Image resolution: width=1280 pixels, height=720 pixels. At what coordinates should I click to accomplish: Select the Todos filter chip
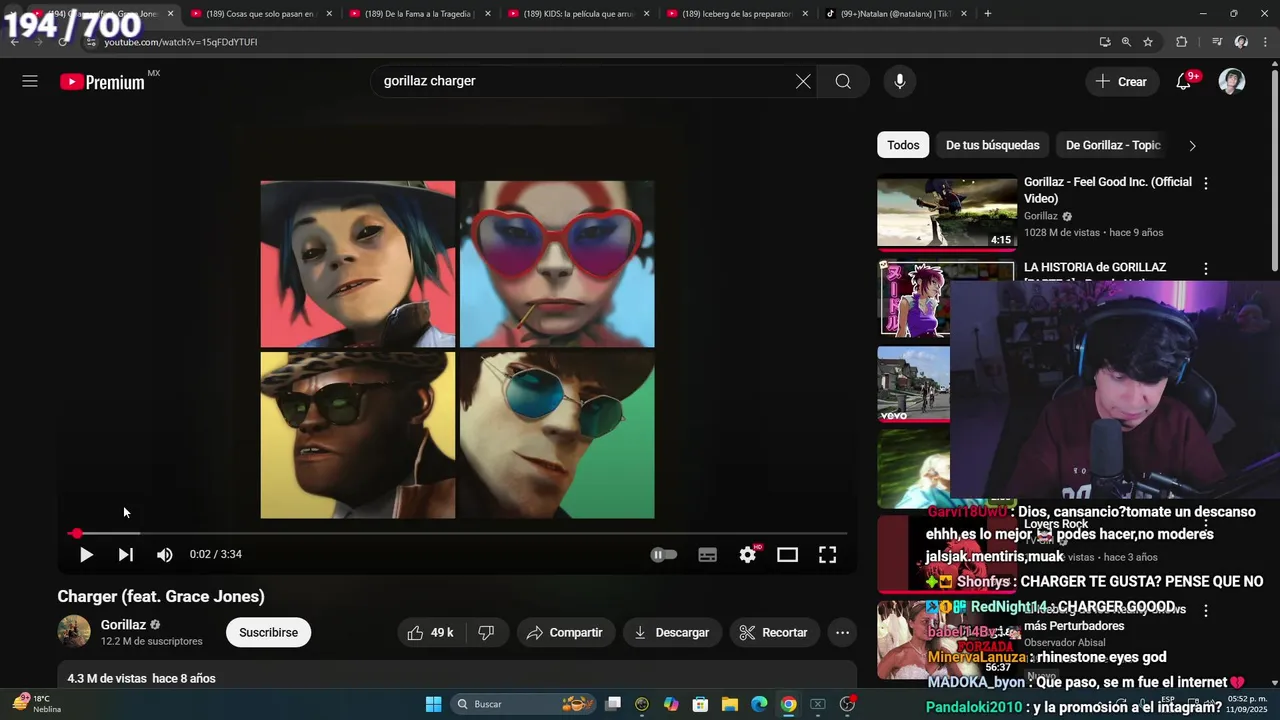coord(903,145)
